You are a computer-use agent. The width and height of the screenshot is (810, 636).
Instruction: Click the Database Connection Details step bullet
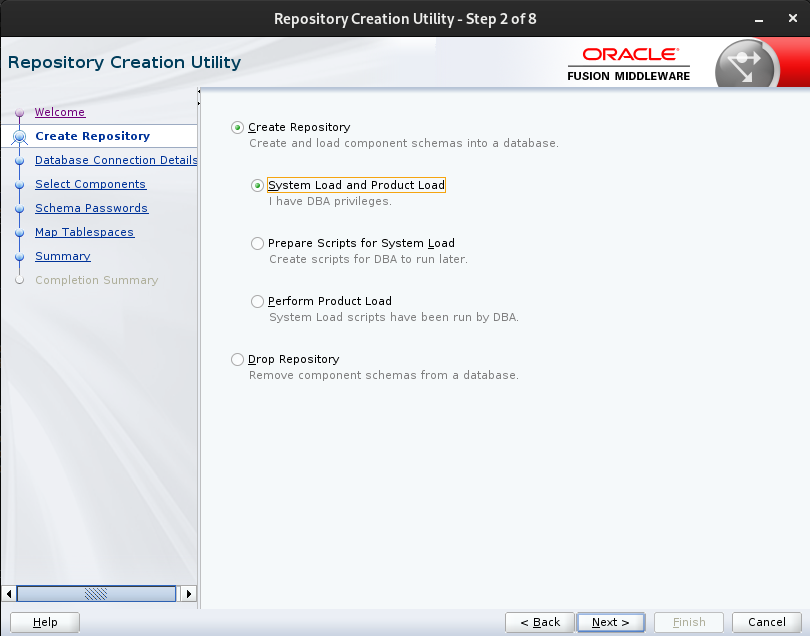pos(20,161)
